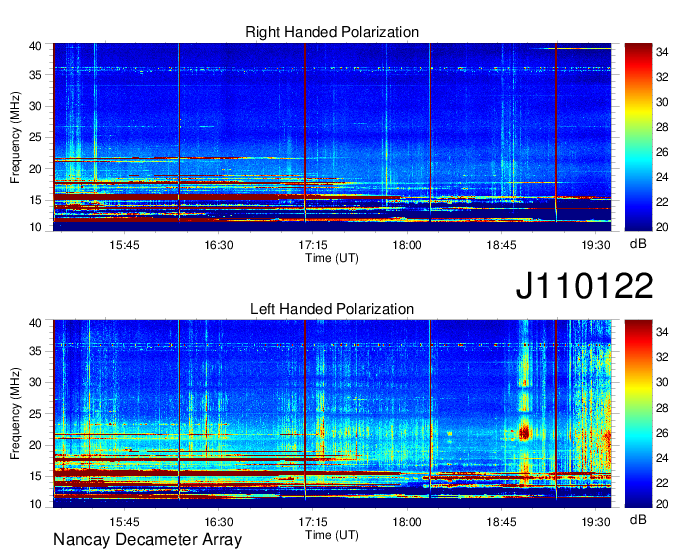Click the bottom spectrogram plot
Image resolution: width=680 pixels, height=552 pixels.
[x=332, y=414]
